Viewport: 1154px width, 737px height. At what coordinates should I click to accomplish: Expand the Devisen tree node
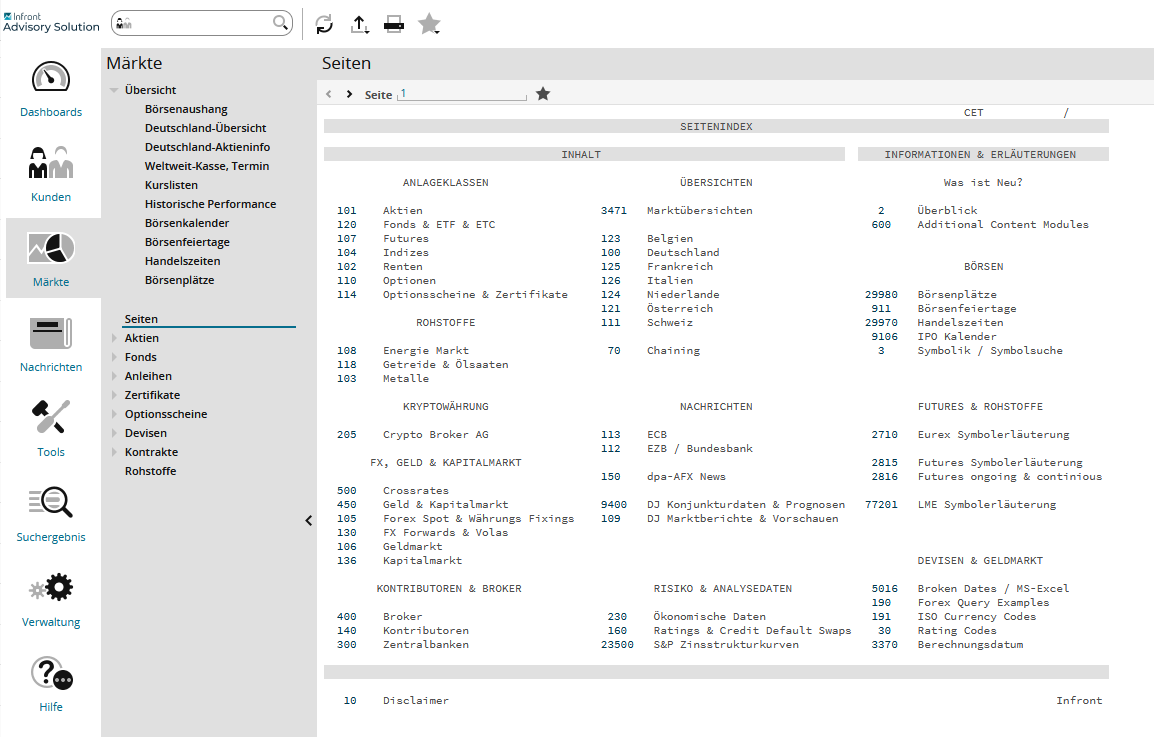(114, 434)
